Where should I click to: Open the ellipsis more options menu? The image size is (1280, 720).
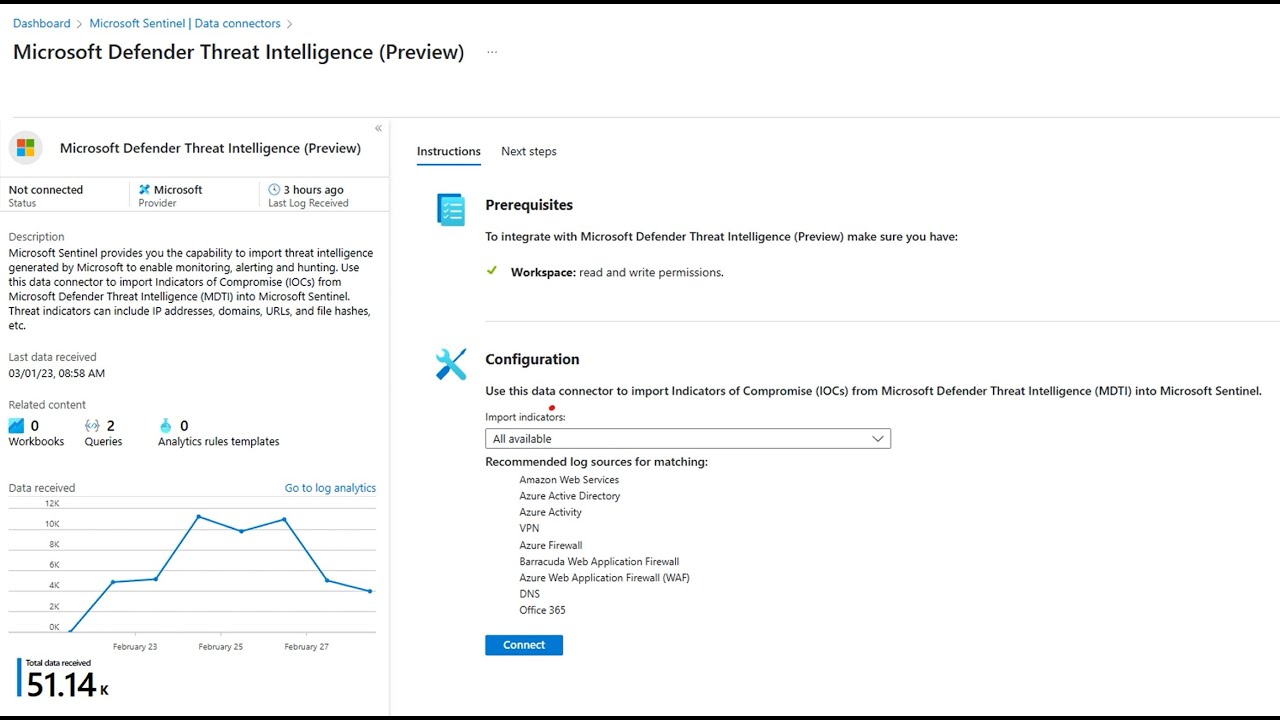[492, 52]
